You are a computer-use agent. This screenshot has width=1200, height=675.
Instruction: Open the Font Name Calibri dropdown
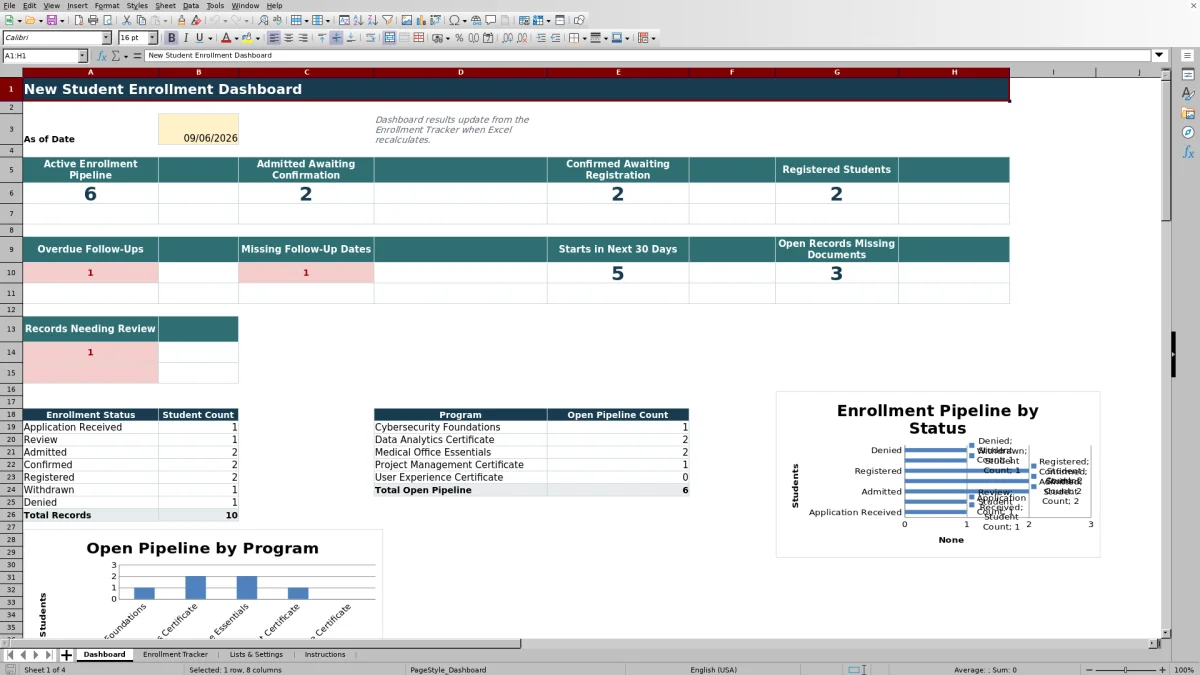coord(106,38)
